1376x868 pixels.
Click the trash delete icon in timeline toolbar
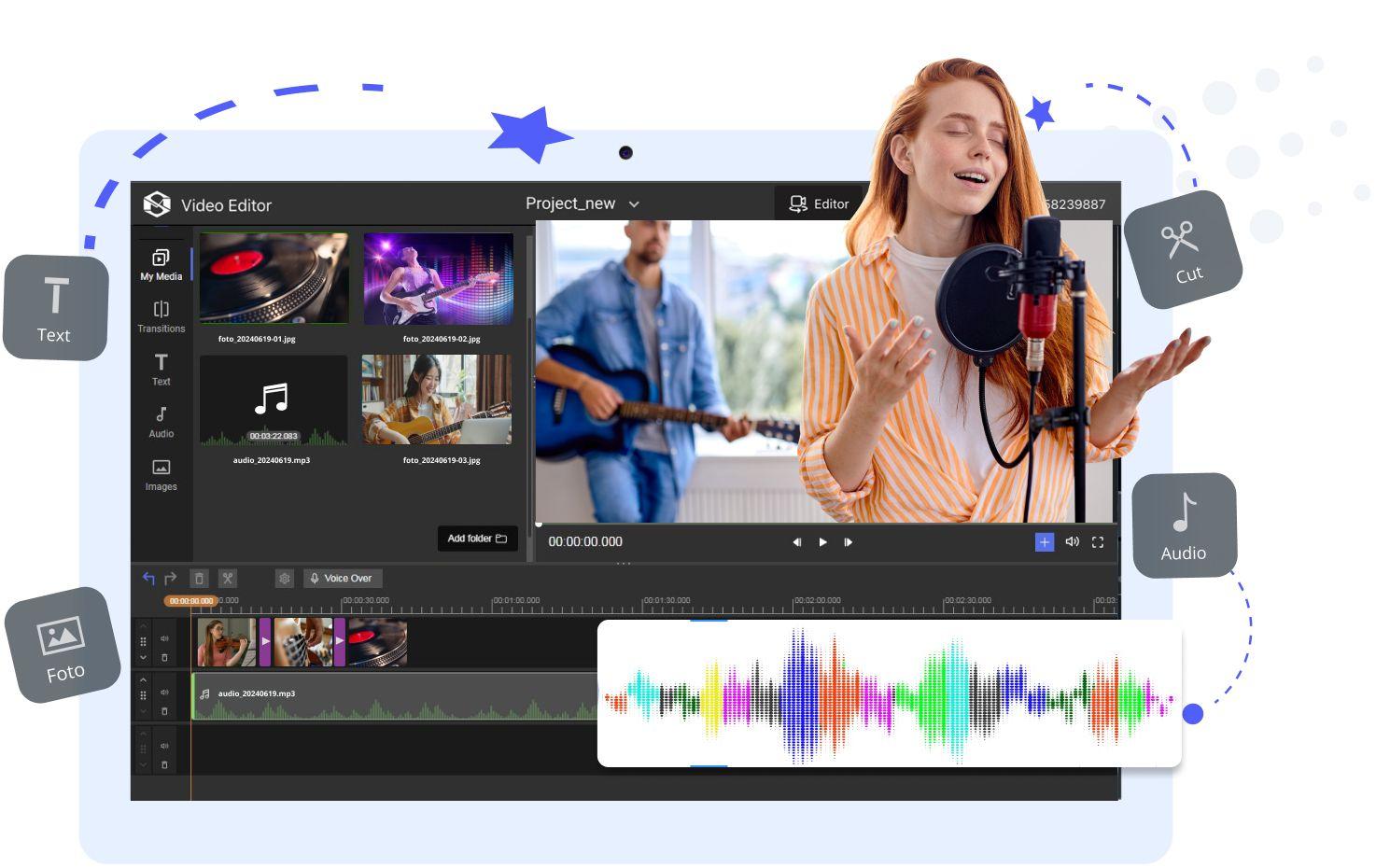tap(199, 579)
